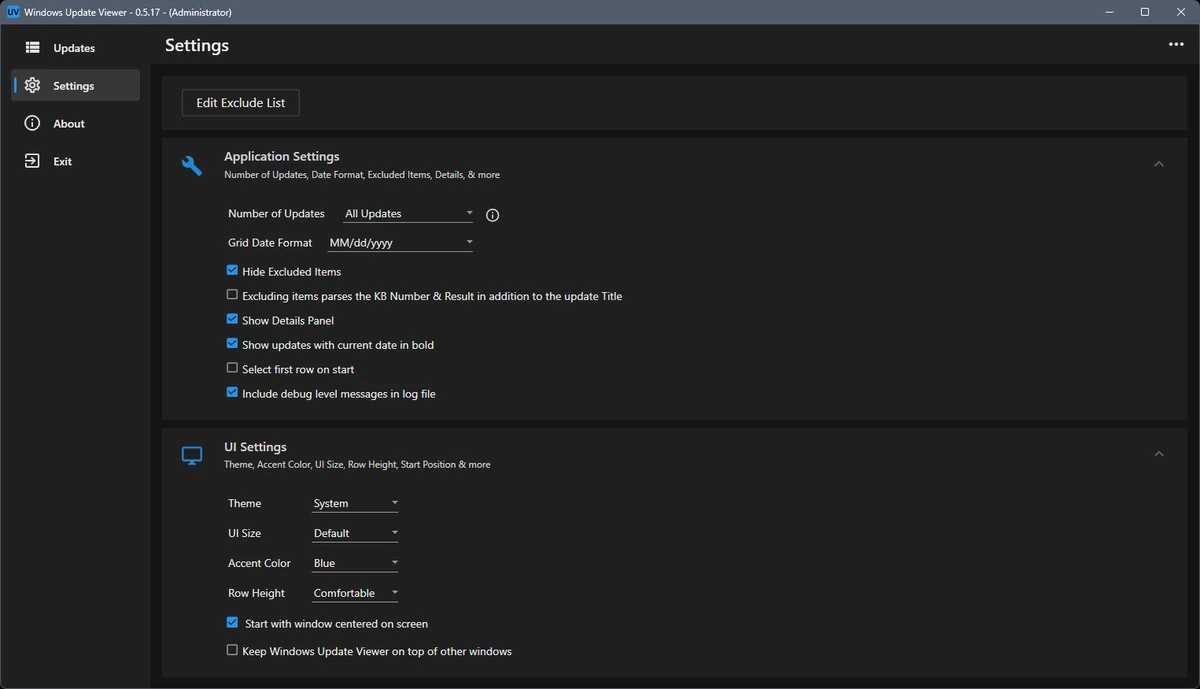Click the Application Settings description subtitle

362,175
